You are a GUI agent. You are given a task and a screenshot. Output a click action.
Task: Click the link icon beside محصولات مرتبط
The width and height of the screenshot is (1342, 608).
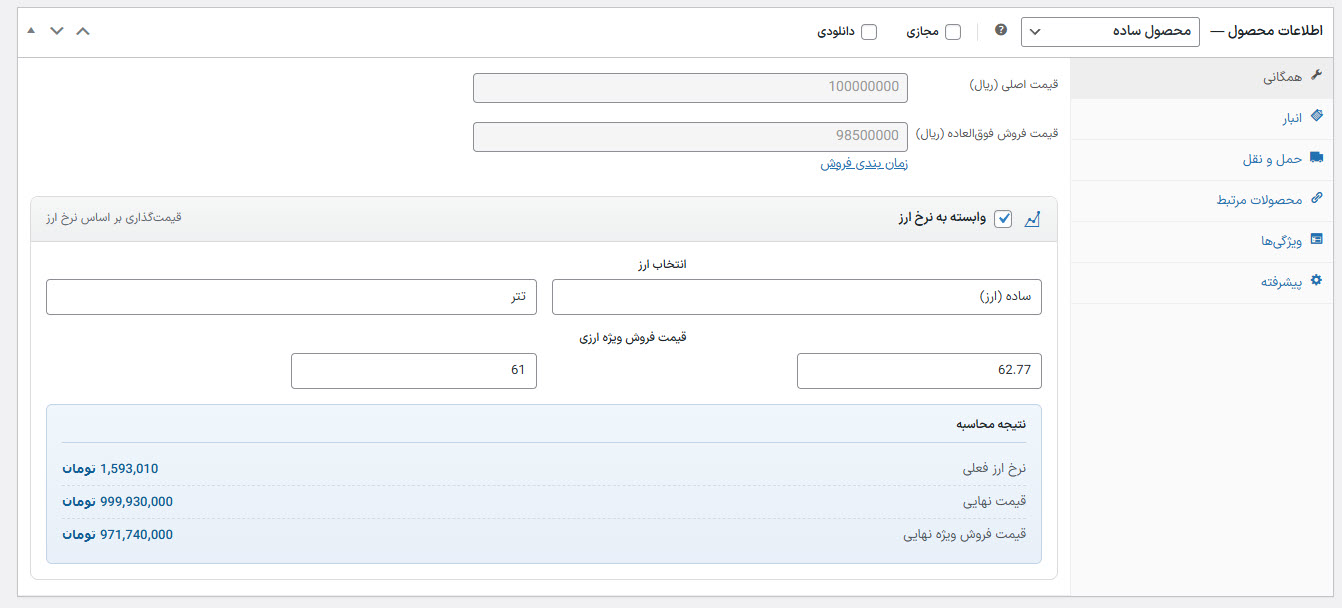pyautogui.click(x=1316, y=199)
